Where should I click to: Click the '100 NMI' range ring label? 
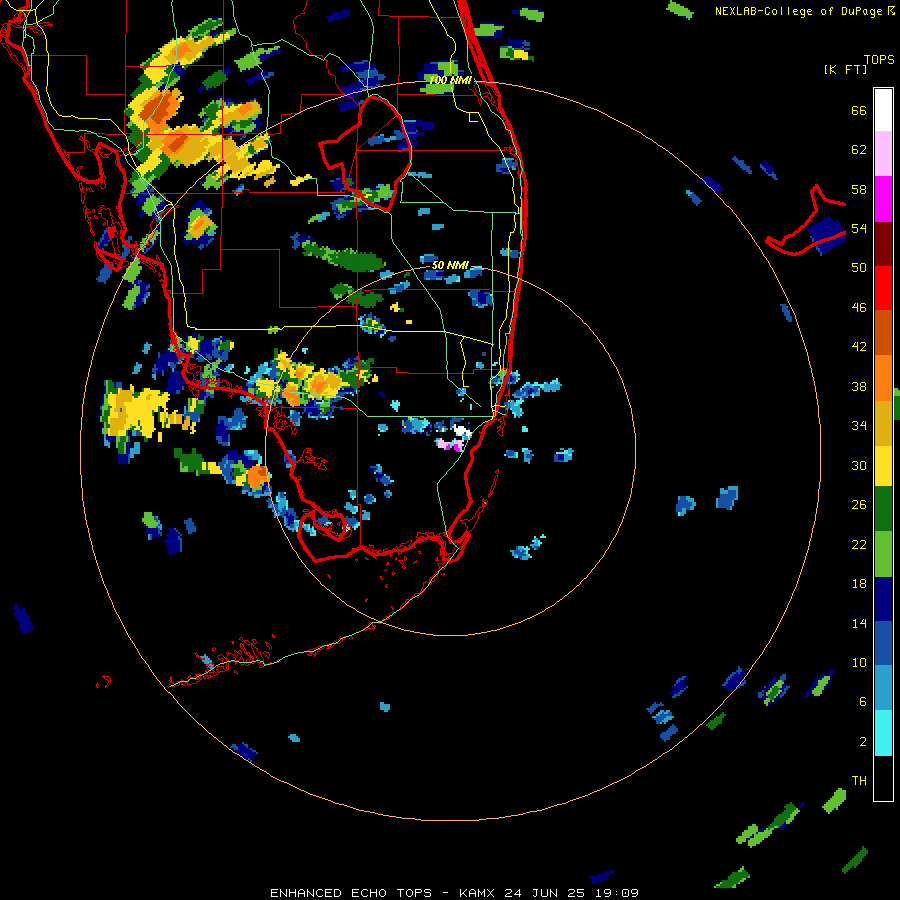coord(449,80)
